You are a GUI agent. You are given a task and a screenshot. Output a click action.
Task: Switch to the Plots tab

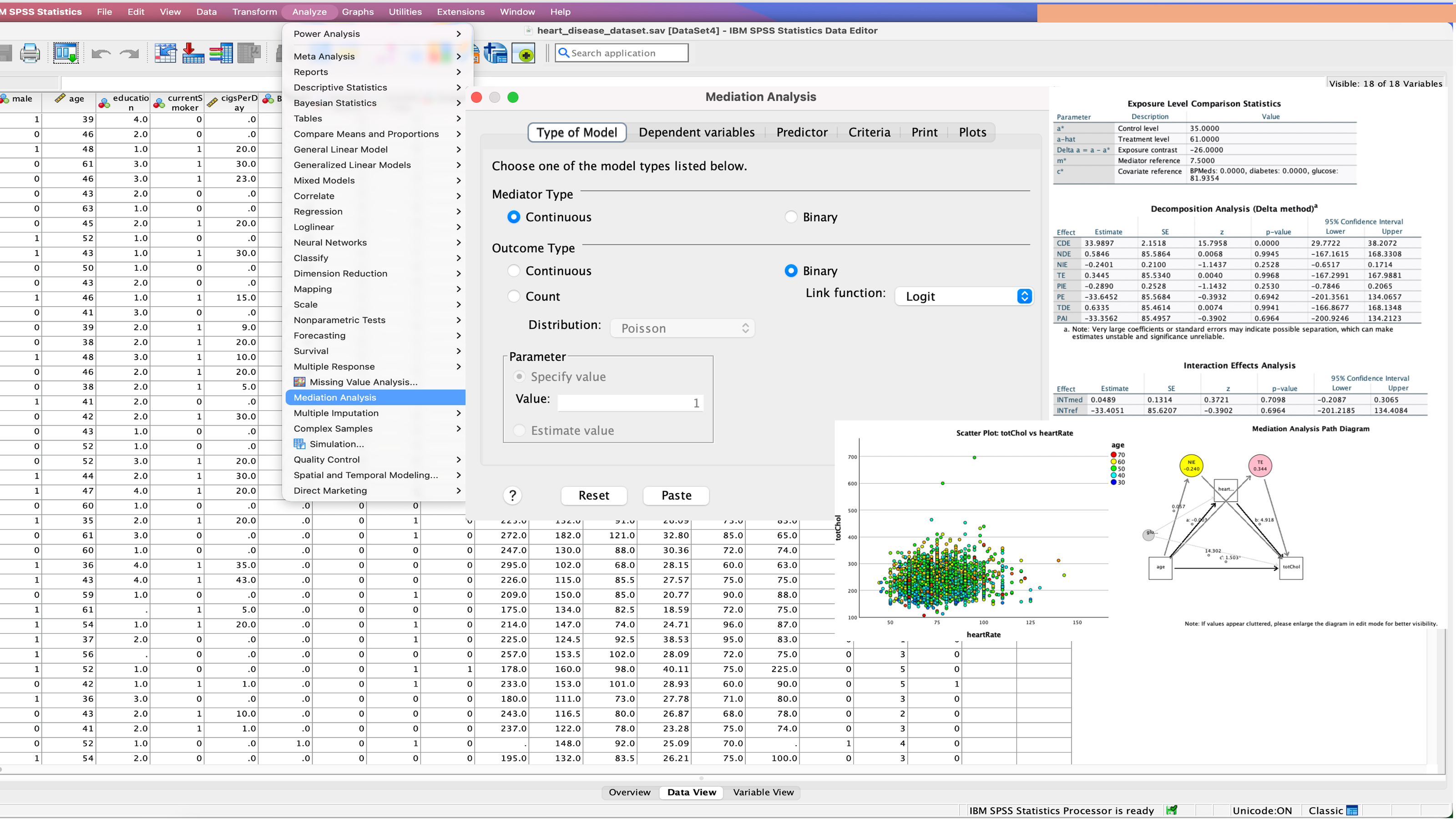pos(972,132)
